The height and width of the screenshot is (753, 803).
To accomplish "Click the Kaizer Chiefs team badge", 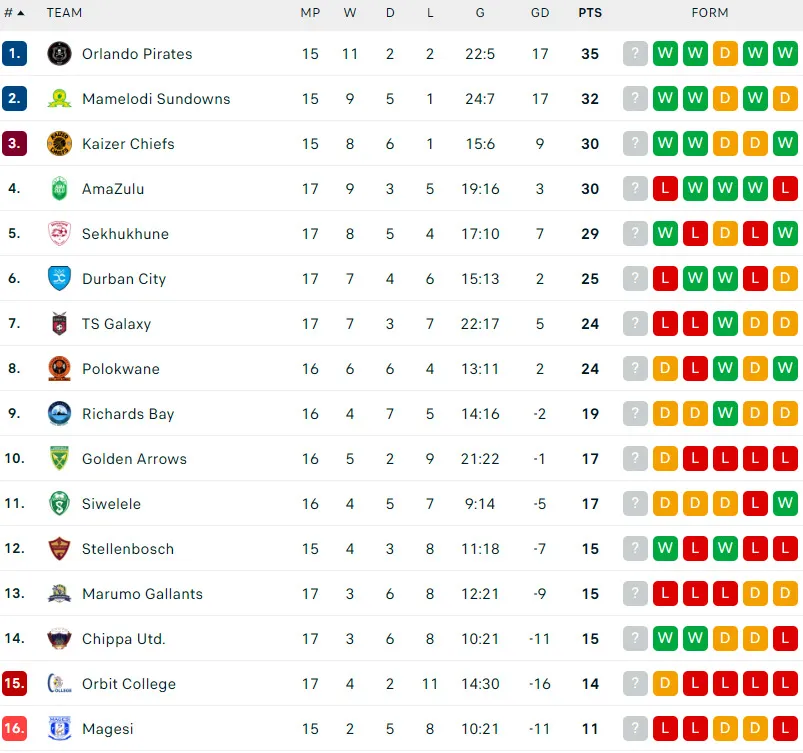I will point(60,144).
